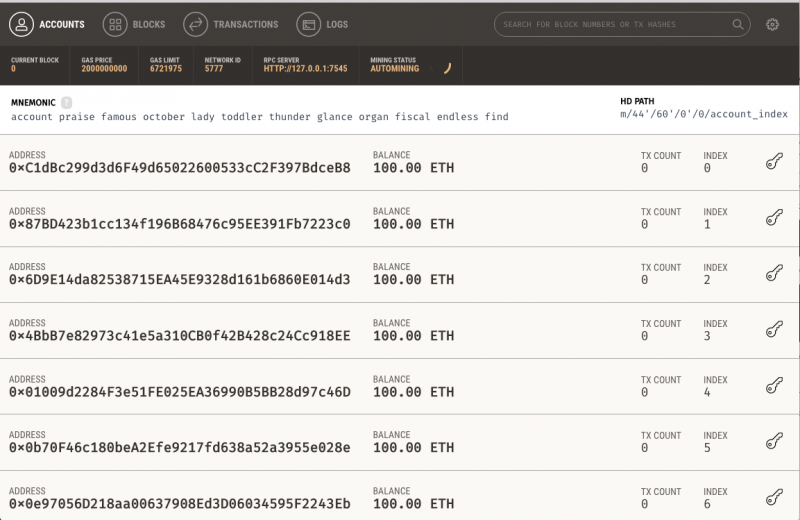
Task: Show private key for account index 0
Action: (773, 161)
